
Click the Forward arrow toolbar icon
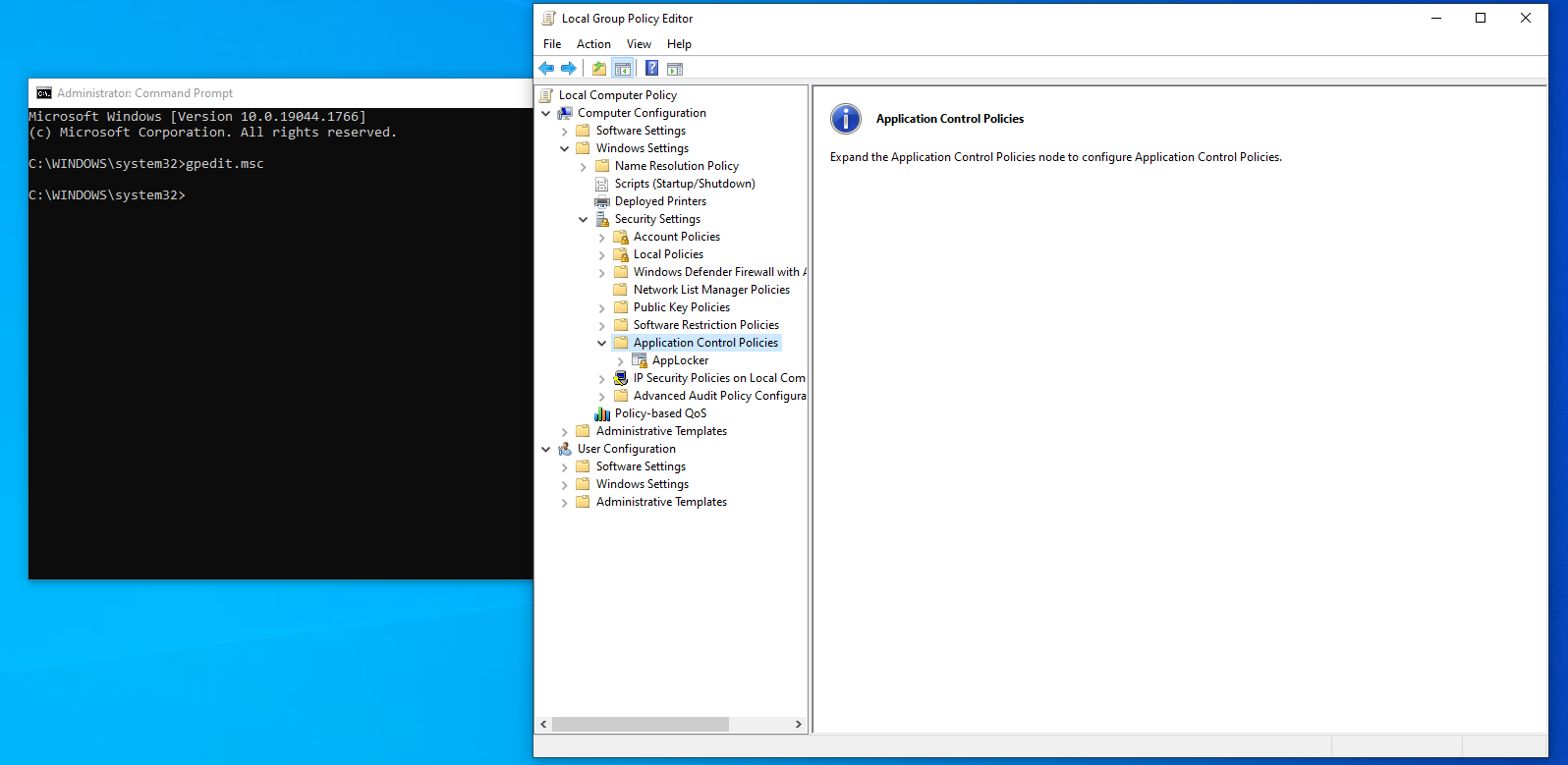(x=569, y=69)
